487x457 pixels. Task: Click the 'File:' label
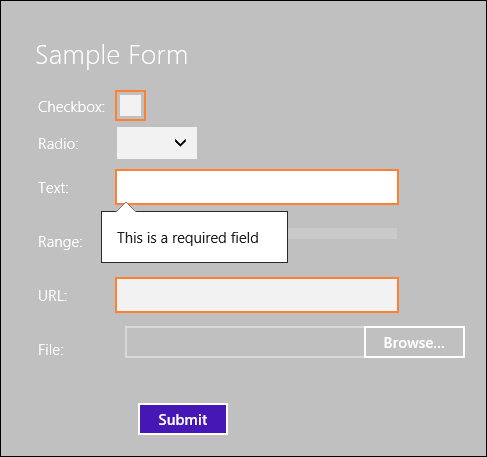coord(51,350)
